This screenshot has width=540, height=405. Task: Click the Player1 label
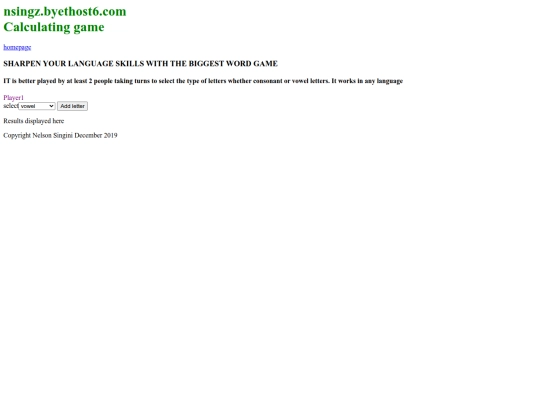[13, 97]
